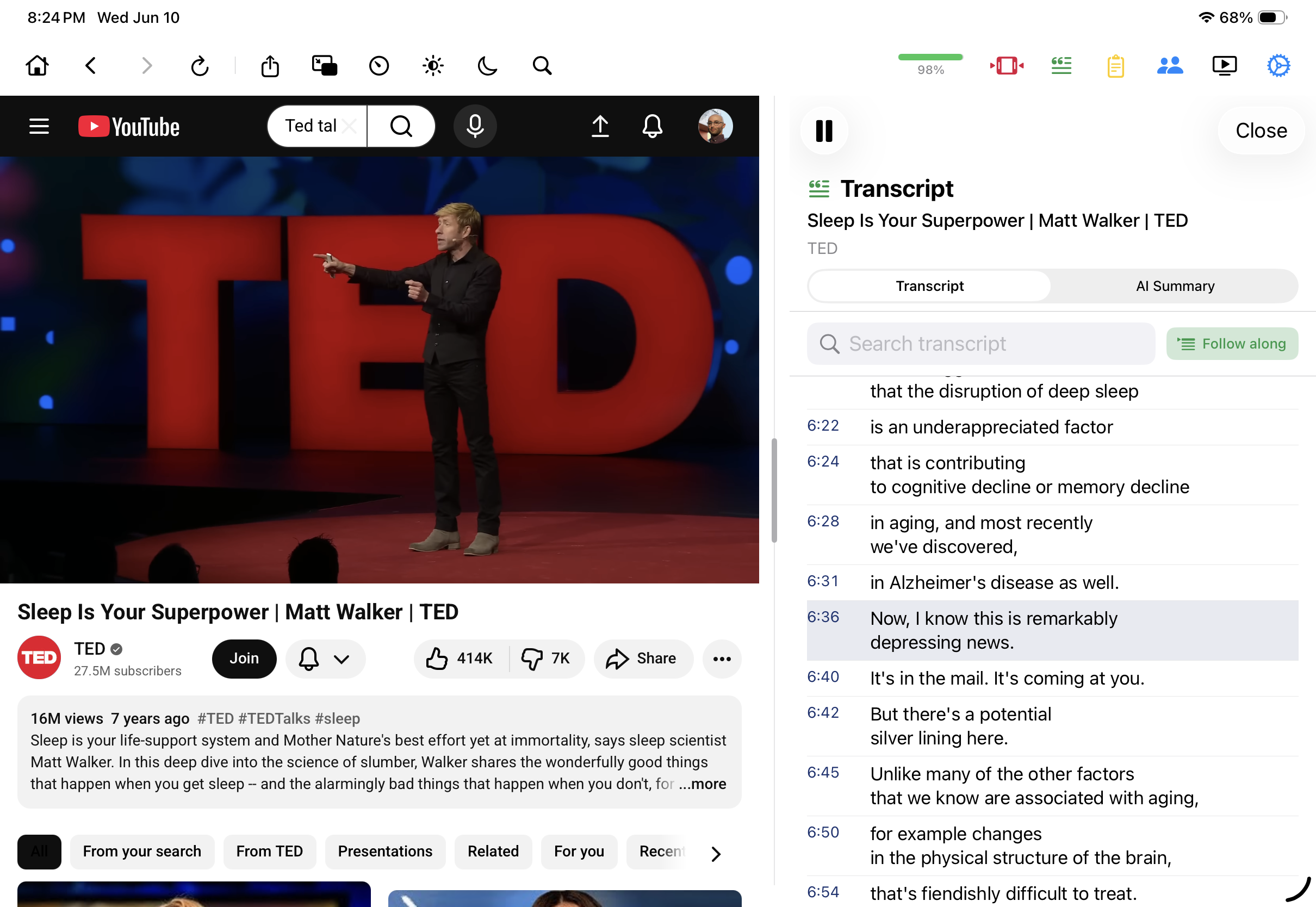Select the Related chip
Screen dimensions: 1316x907
tap(493, 852)
